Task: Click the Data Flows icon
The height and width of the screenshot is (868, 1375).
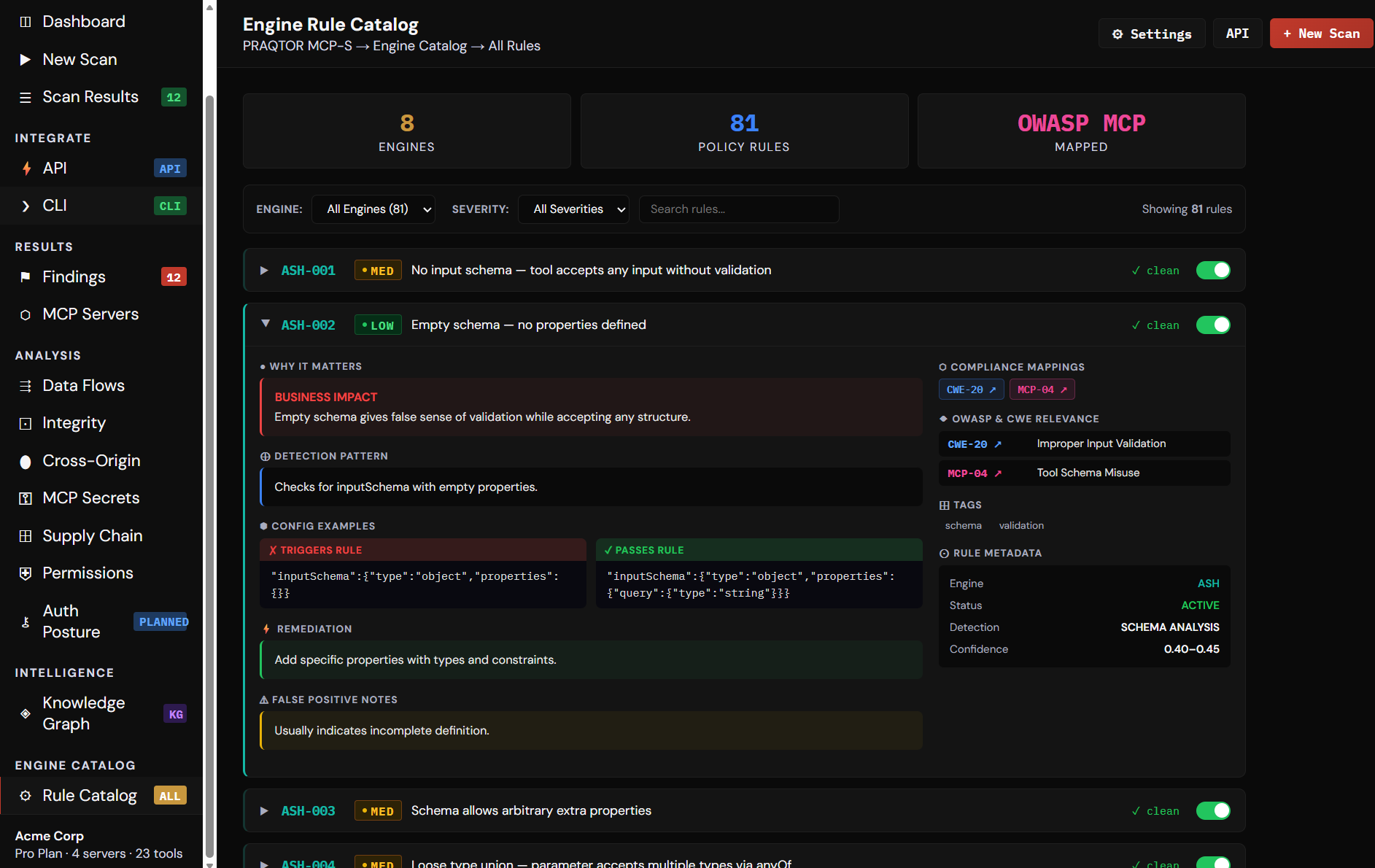Action: coord(26,386)
